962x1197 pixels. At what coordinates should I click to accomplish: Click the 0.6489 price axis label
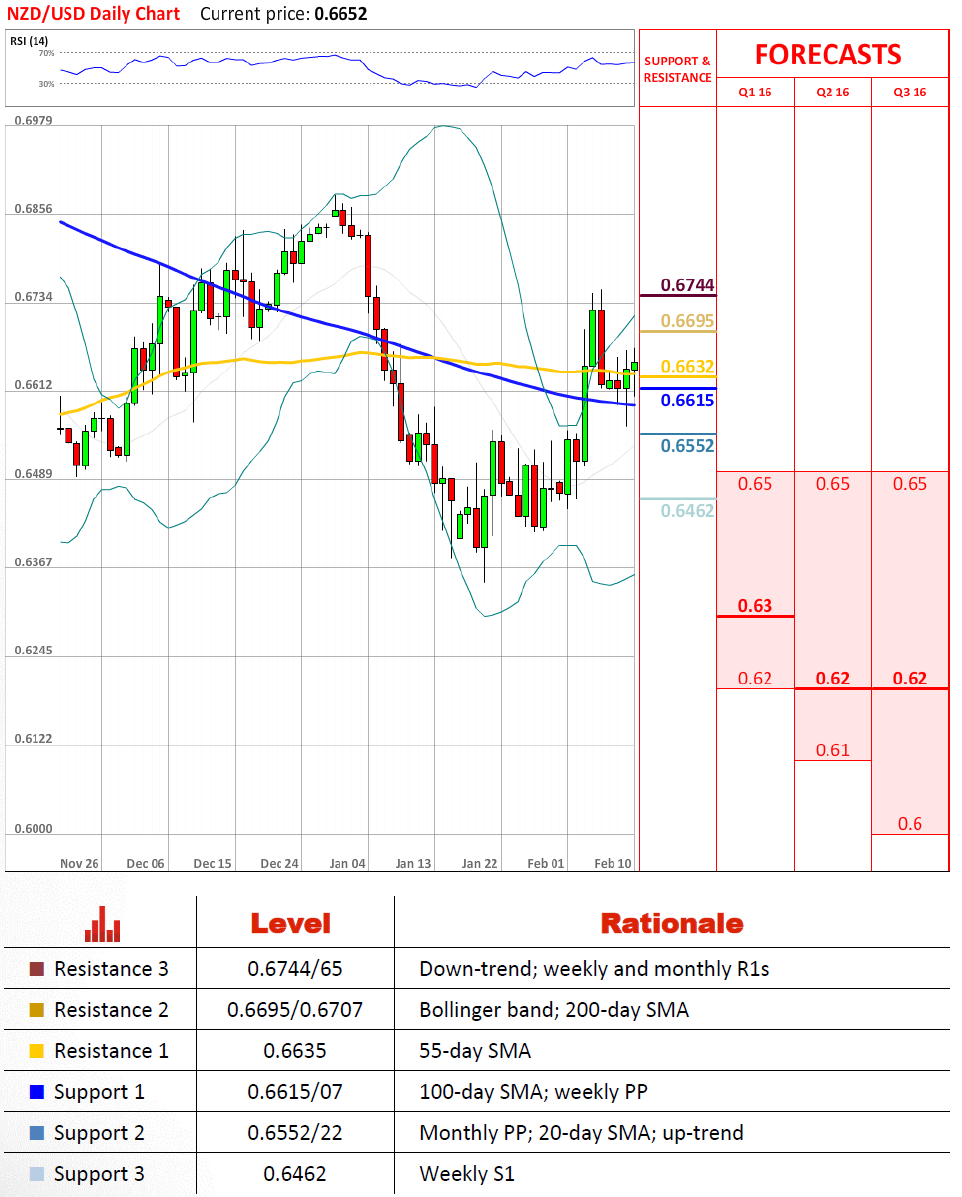[x=34, y=474]
